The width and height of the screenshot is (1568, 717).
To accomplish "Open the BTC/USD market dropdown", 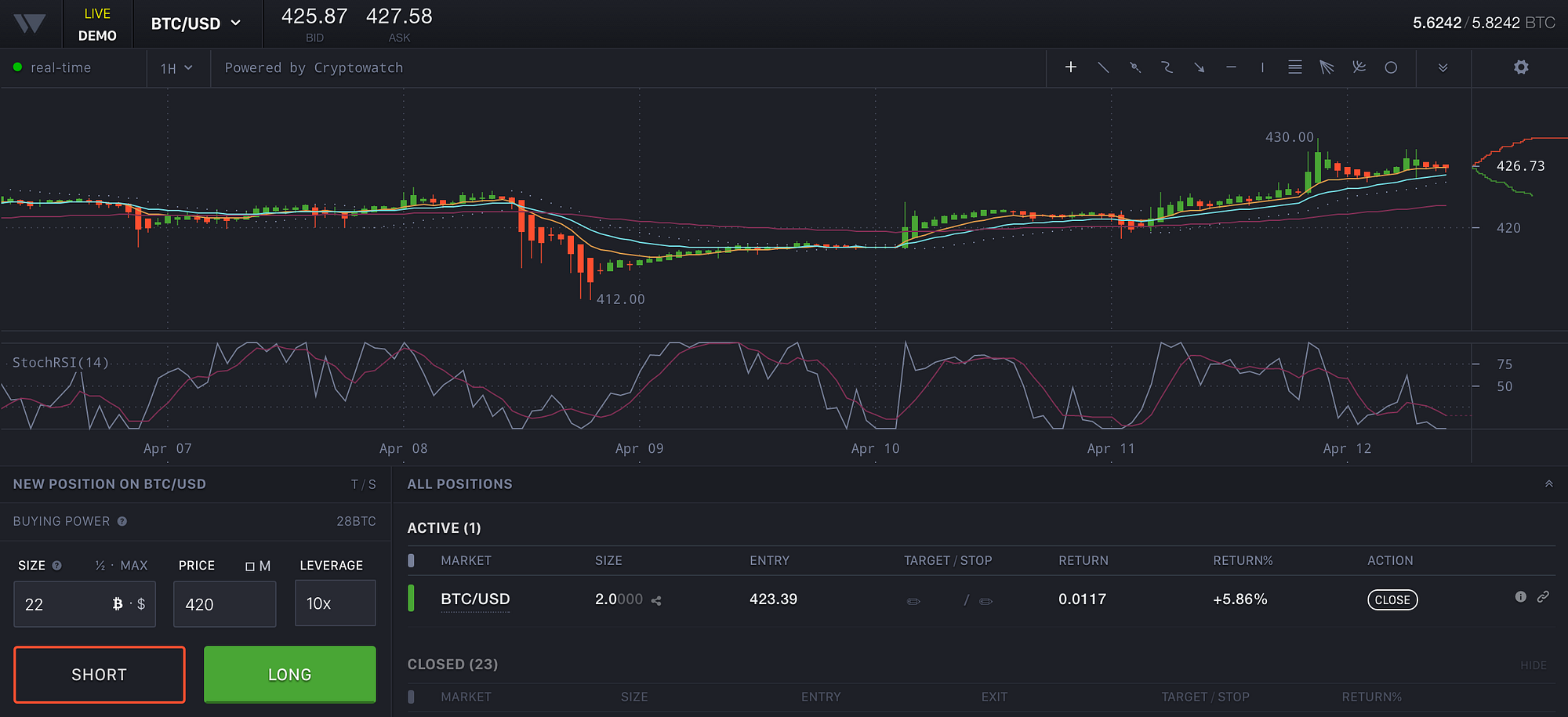I will point(196,24).
